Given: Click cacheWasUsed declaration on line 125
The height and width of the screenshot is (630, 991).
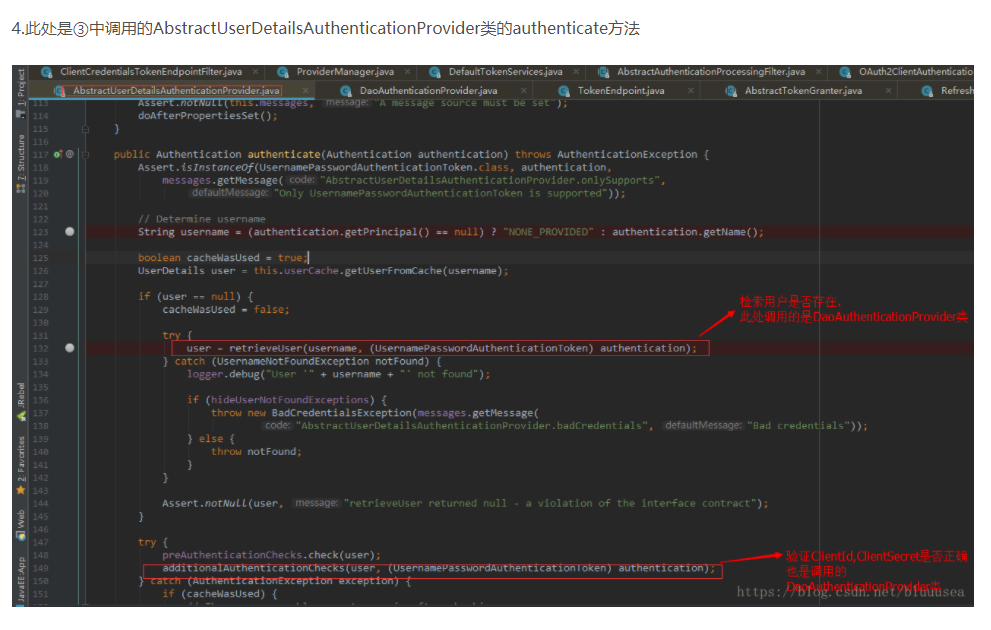Looking at the screenshot, I should (223, 258).
